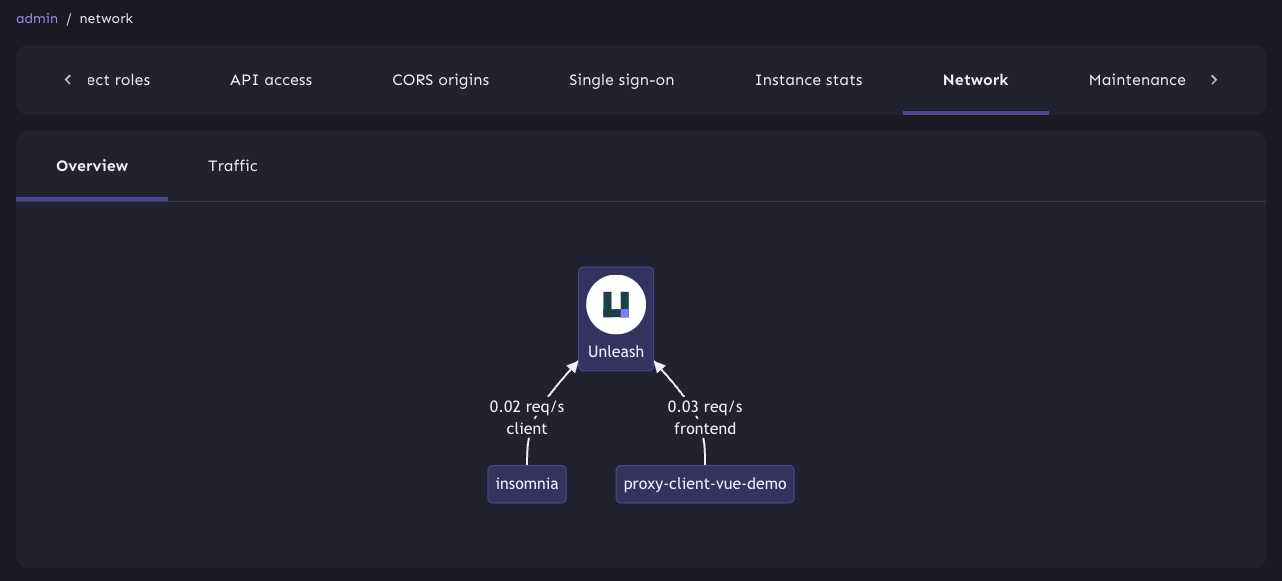Screen dimensions: 1282x581
Task: Switch to the Traffic sub-tab
Action: 233,166
